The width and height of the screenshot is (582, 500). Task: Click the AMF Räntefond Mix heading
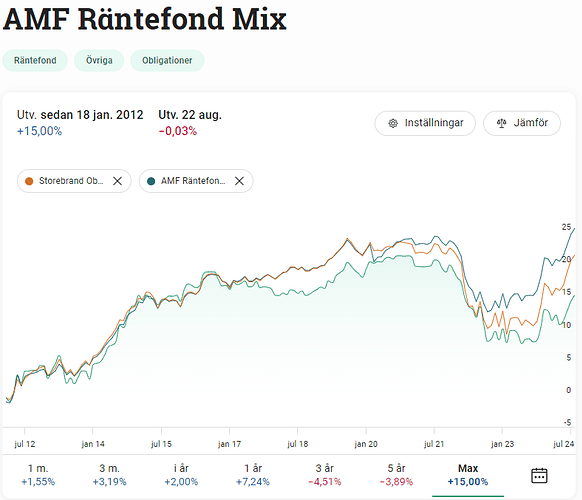point(145,19)
